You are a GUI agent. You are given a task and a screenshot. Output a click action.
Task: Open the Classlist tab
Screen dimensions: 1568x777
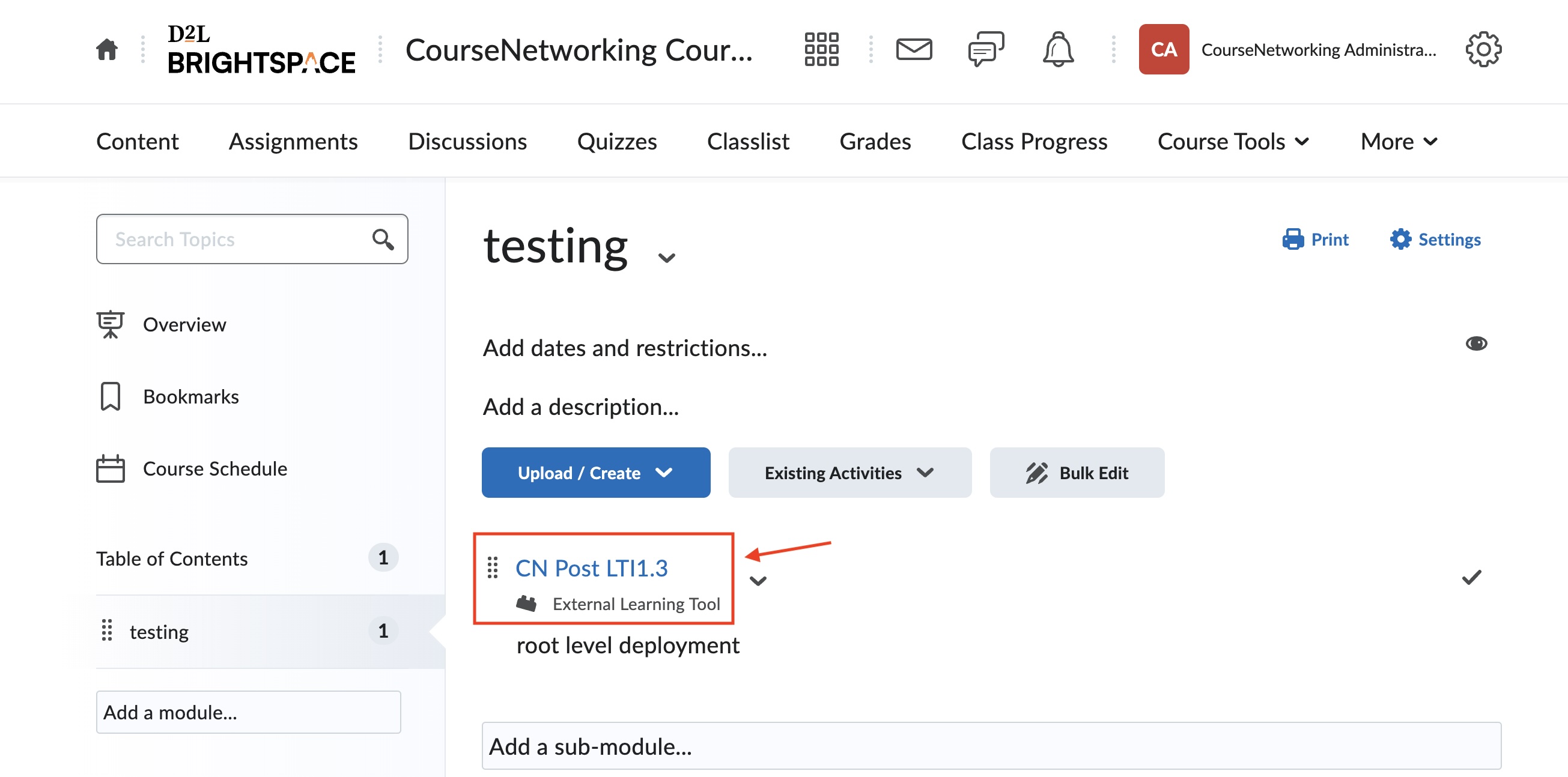click(x=747, y=142)
